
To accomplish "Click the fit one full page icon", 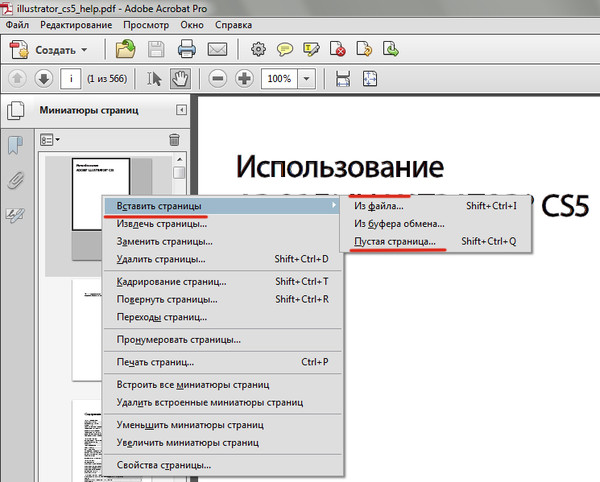I will pyautogui.click(x=370, y=79).
